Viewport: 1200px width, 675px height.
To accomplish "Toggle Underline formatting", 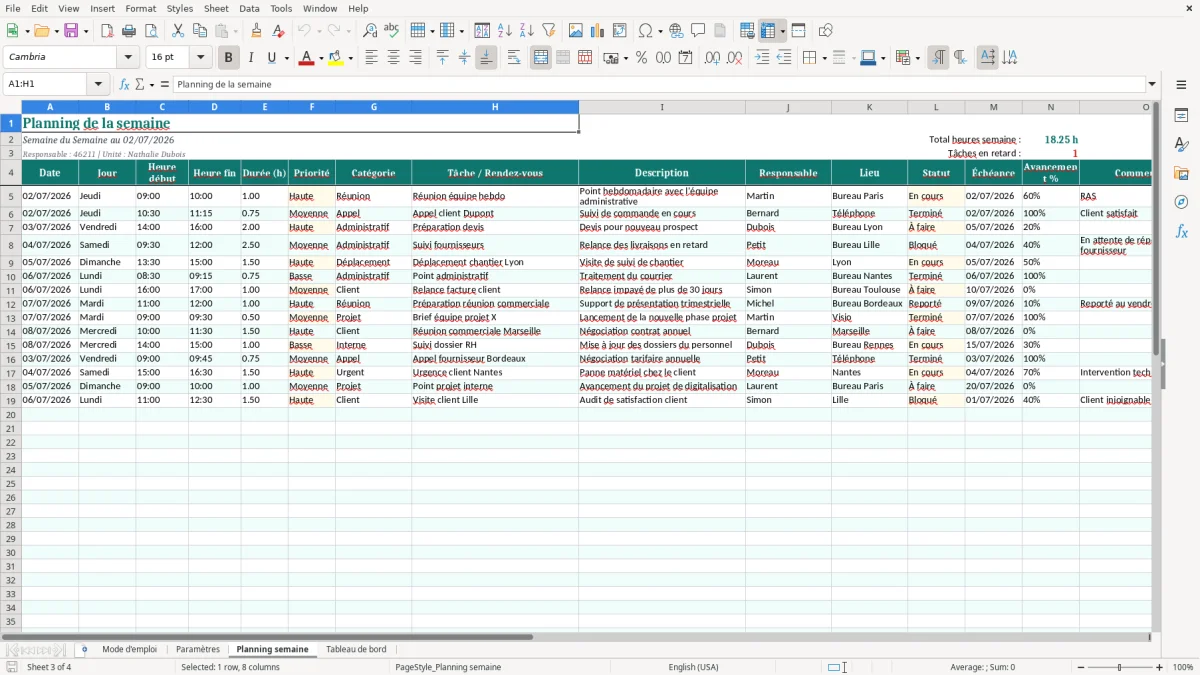I will (271, 58).
